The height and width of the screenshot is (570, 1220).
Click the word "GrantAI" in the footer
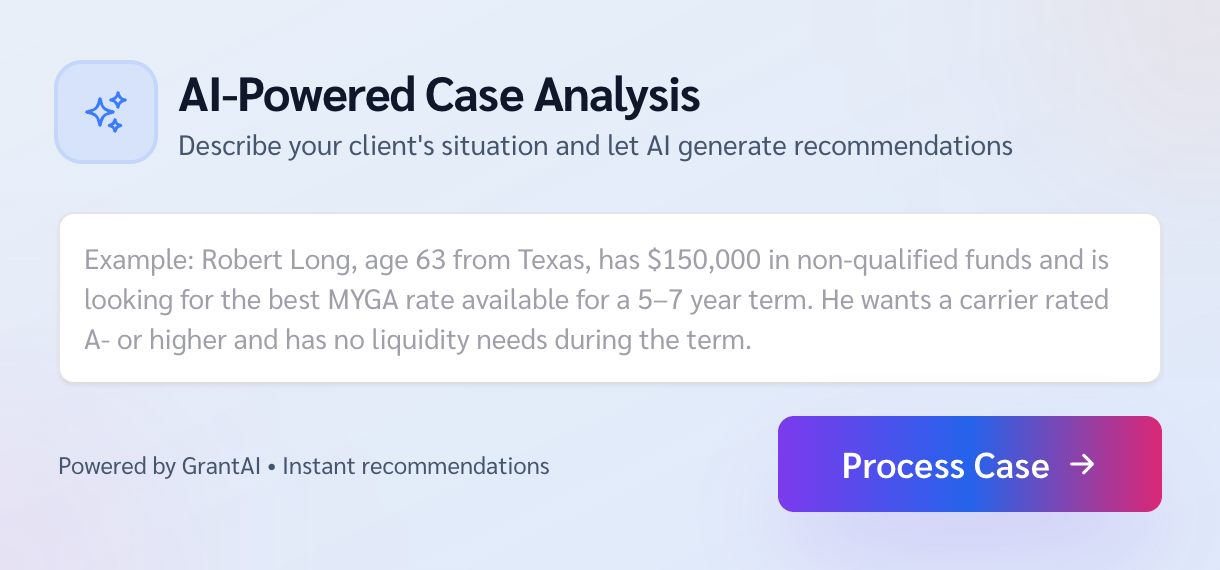click(x=221, y=466)
